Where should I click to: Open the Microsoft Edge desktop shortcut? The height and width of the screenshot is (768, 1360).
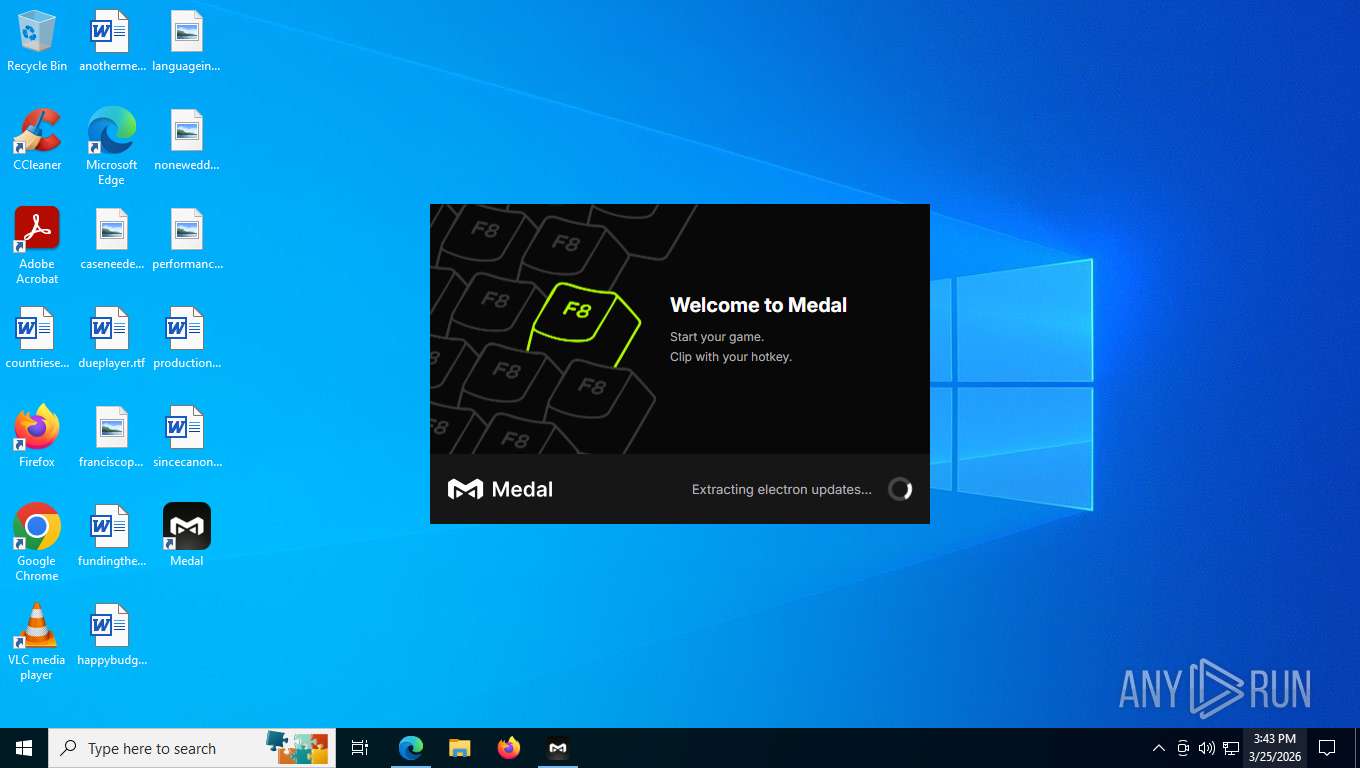[111, 147]
